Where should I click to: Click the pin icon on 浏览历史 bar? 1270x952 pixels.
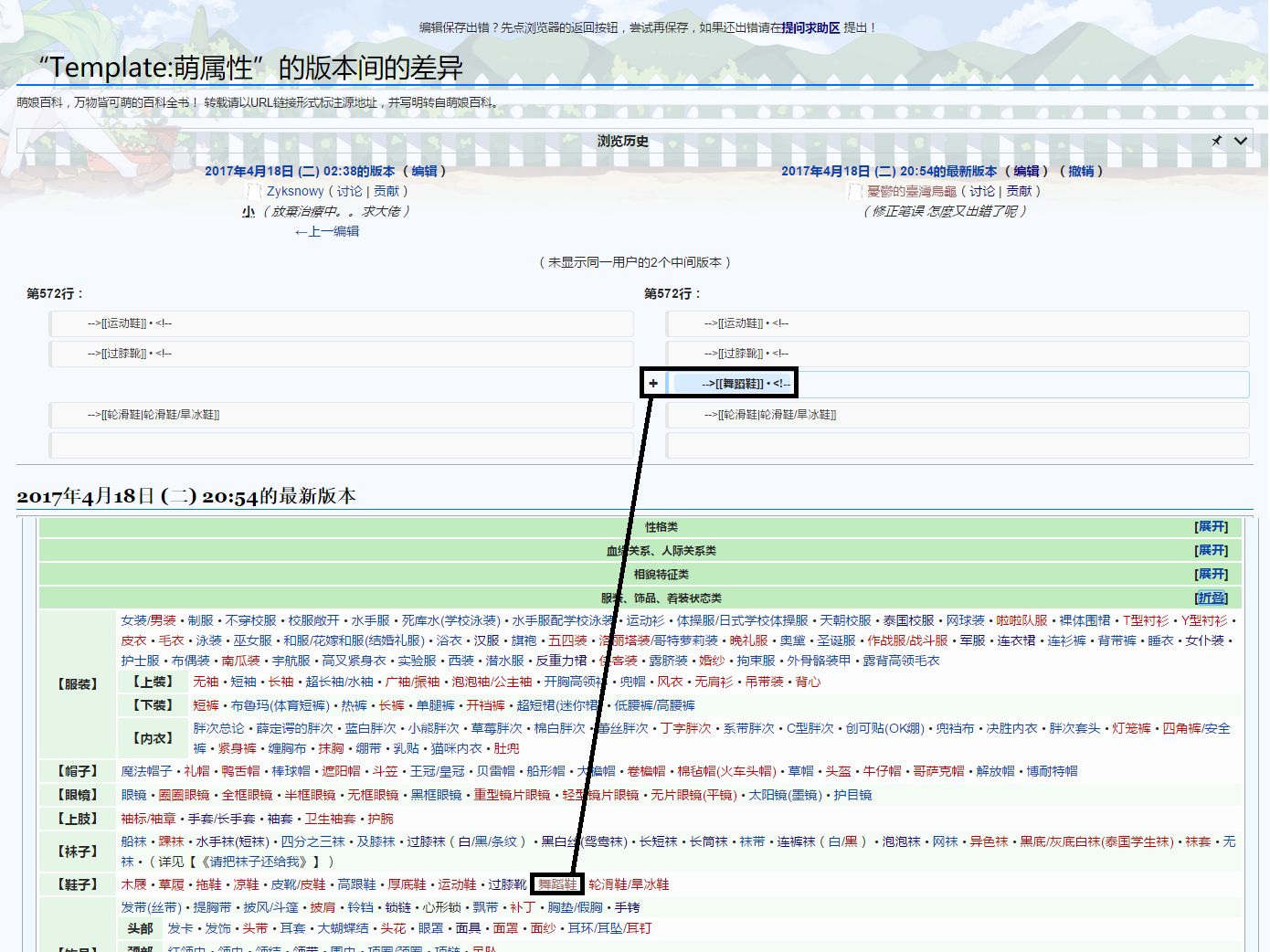(x=1216, y=142)
